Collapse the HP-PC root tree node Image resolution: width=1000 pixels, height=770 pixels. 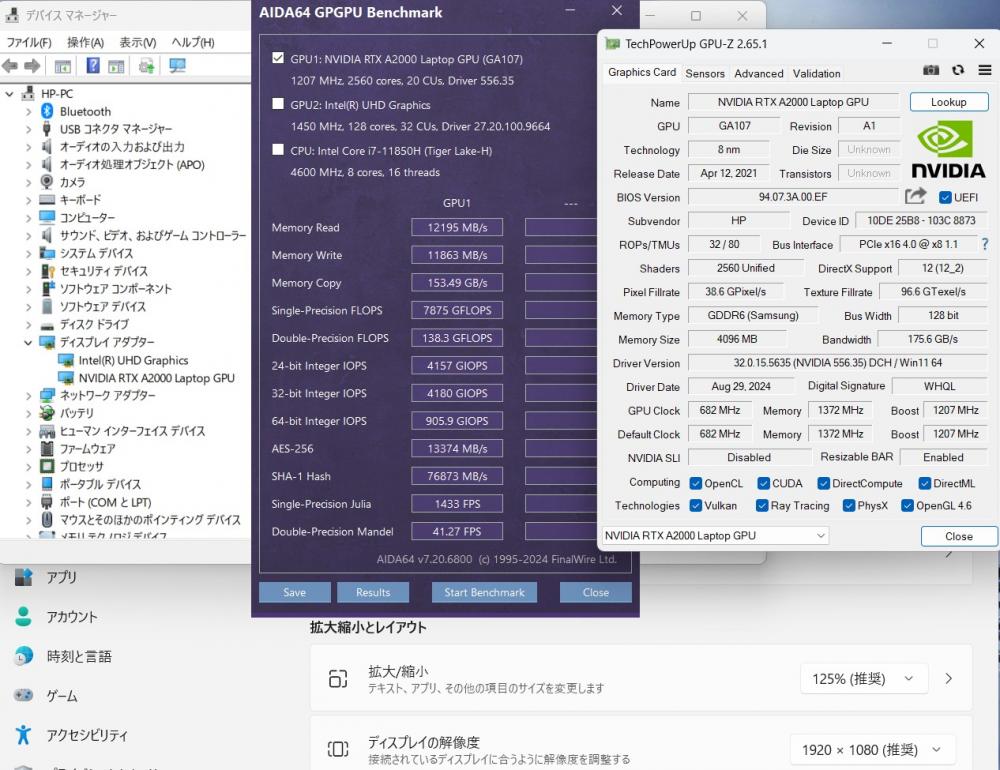coord(10,94)
